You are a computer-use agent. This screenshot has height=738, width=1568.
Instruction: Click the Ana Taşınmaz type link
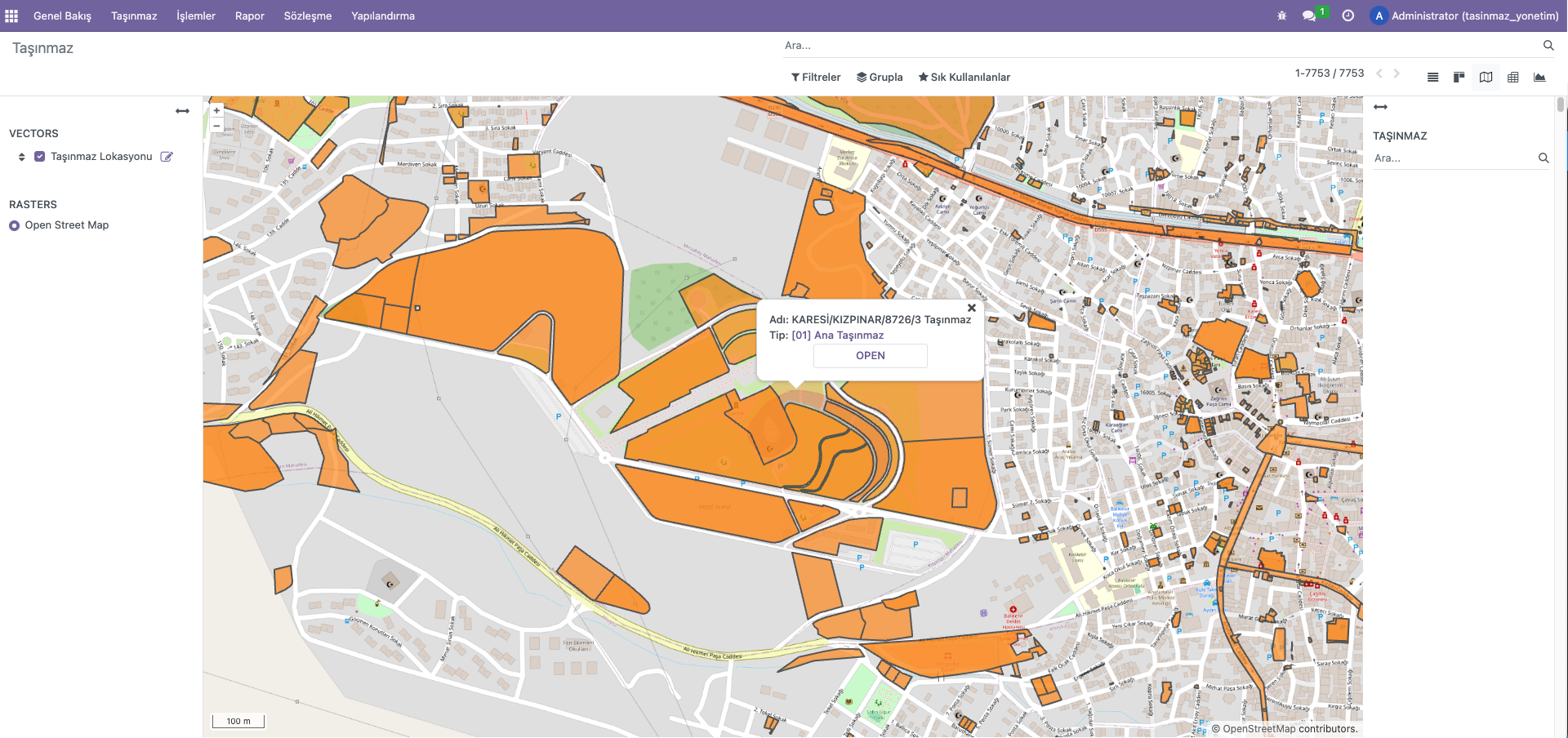point(837,336)
